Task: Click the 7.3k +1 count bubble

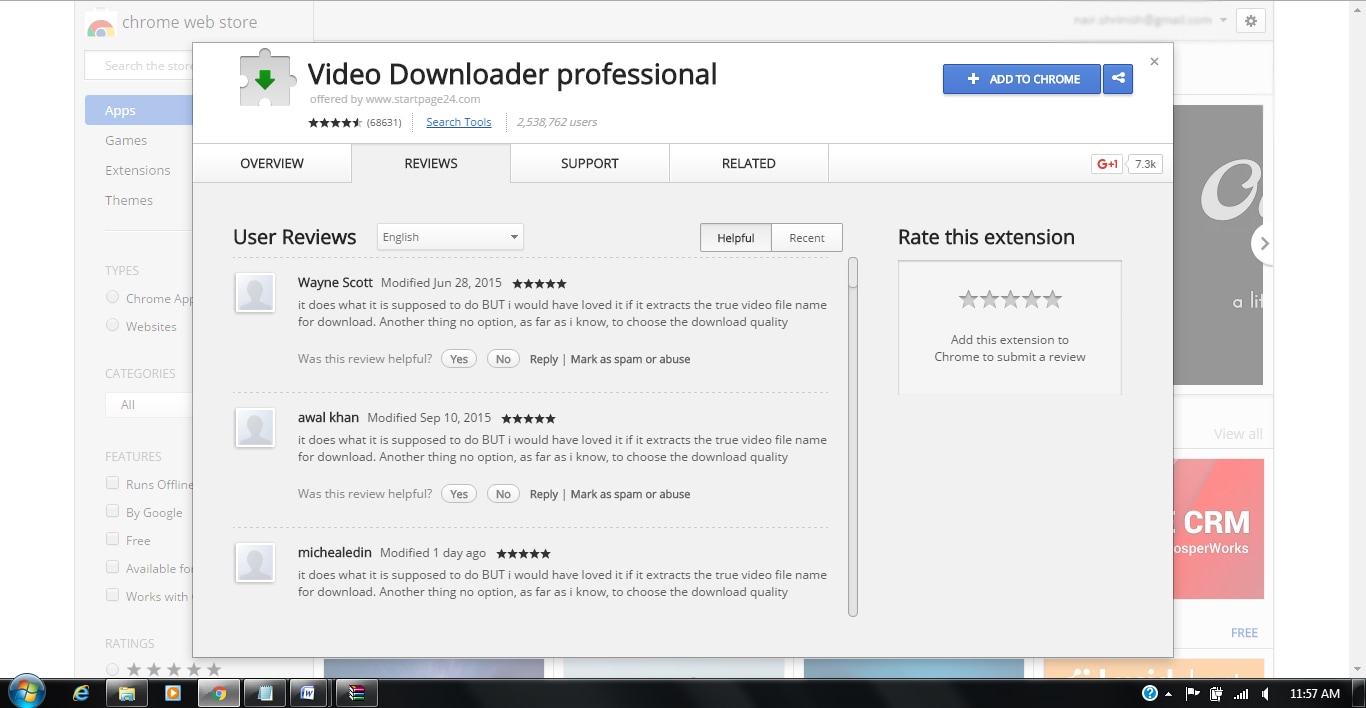Action: pos(1145,164)
